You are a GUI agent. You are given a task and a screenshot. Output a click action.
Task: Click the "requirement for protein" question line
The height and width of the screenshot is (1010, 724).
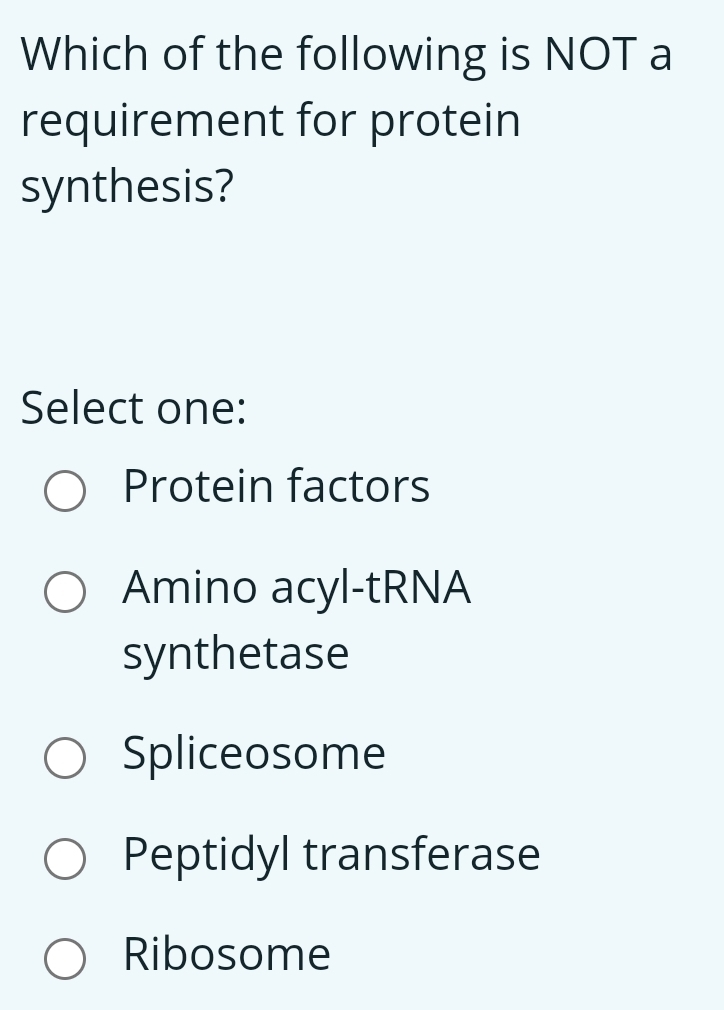pyautogui.click(x=271, y=122)
